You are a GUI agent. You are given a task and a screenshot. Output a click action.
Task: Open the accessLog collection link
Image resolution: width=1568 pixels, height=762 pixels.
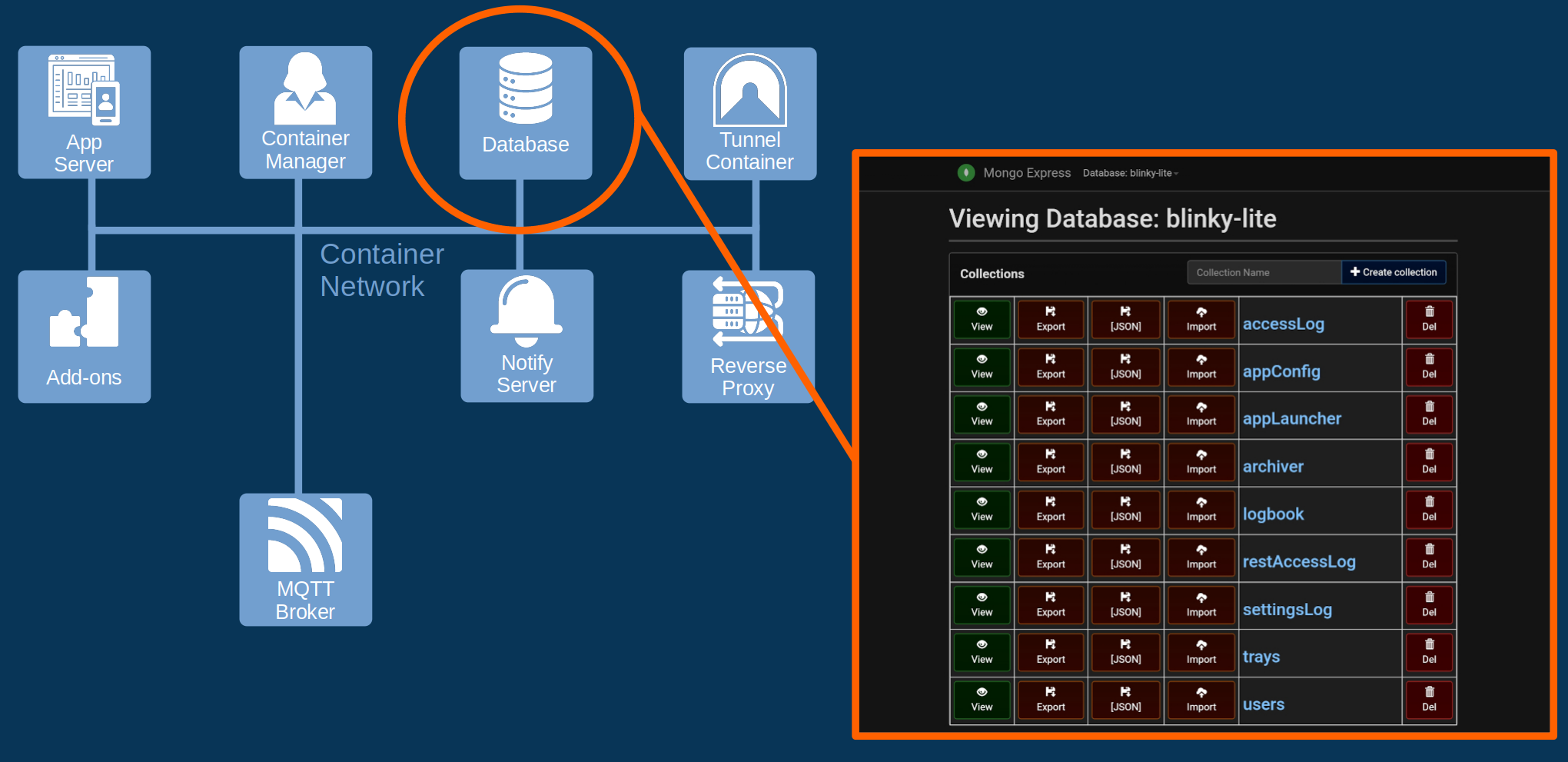tap(1284, 324)
